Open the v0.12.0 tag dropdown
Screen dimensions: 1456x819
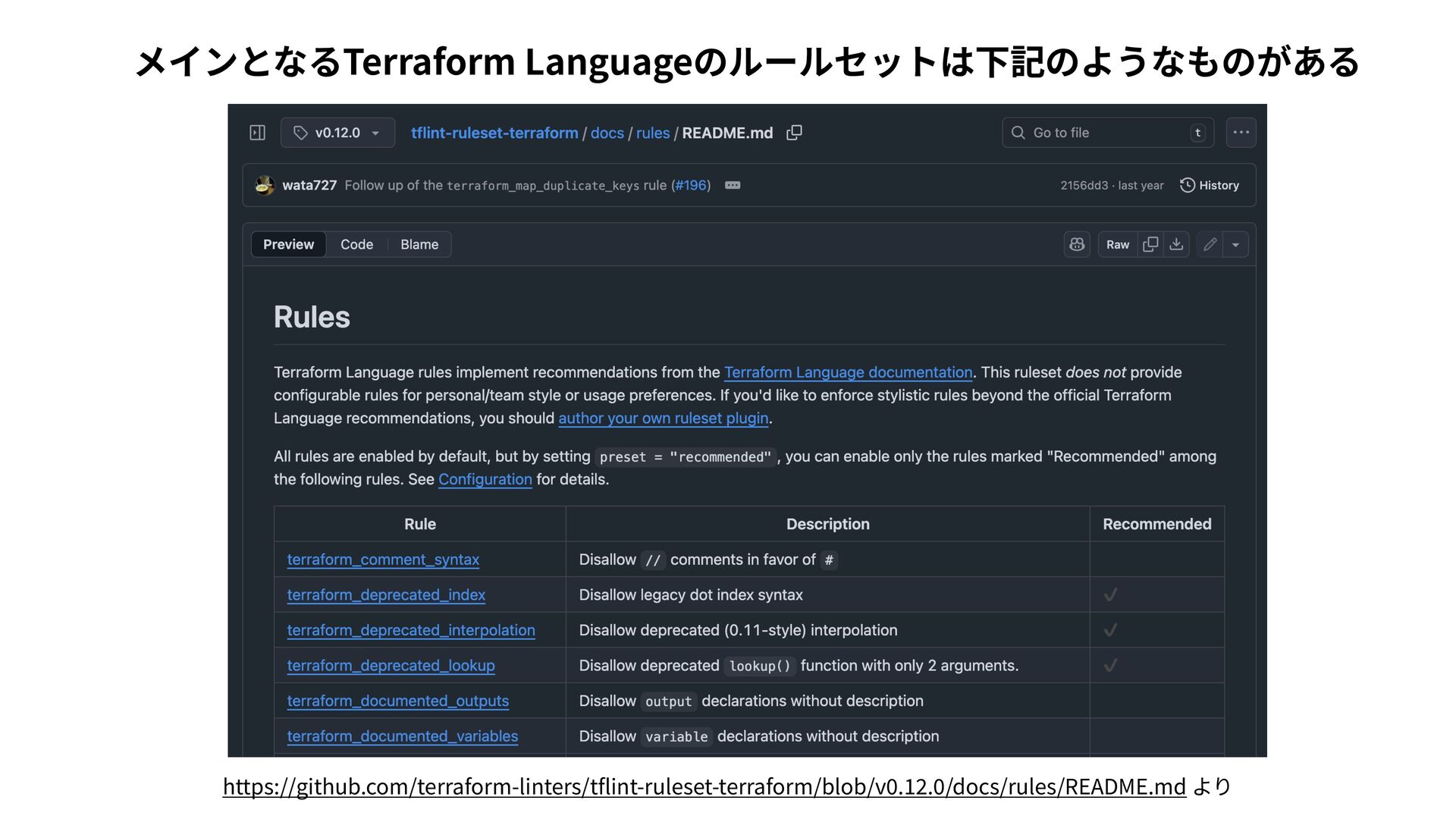337,133
